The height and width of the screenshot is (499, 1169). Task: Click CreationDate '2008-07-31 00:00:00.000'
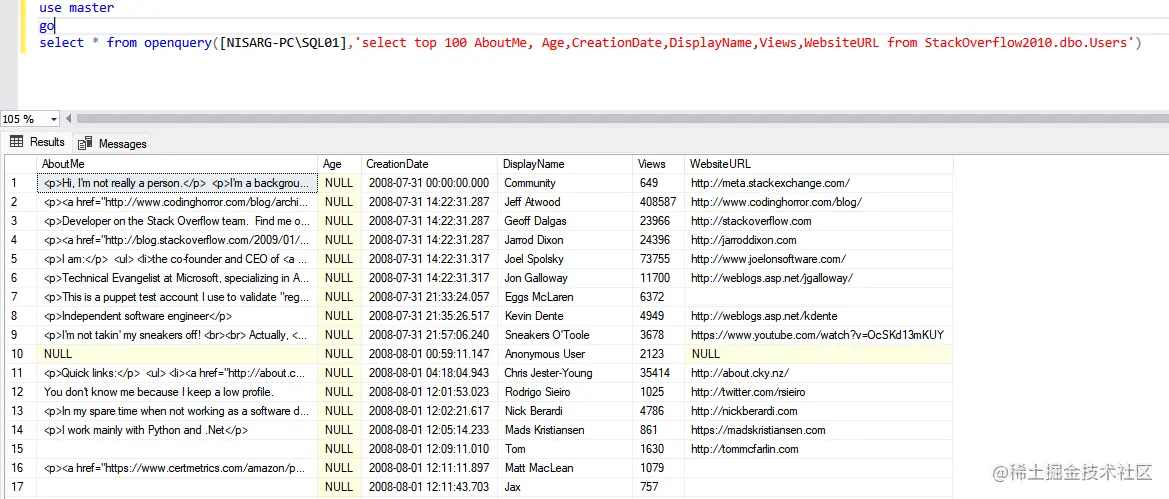pyautogui.click(x=429, y=183)
